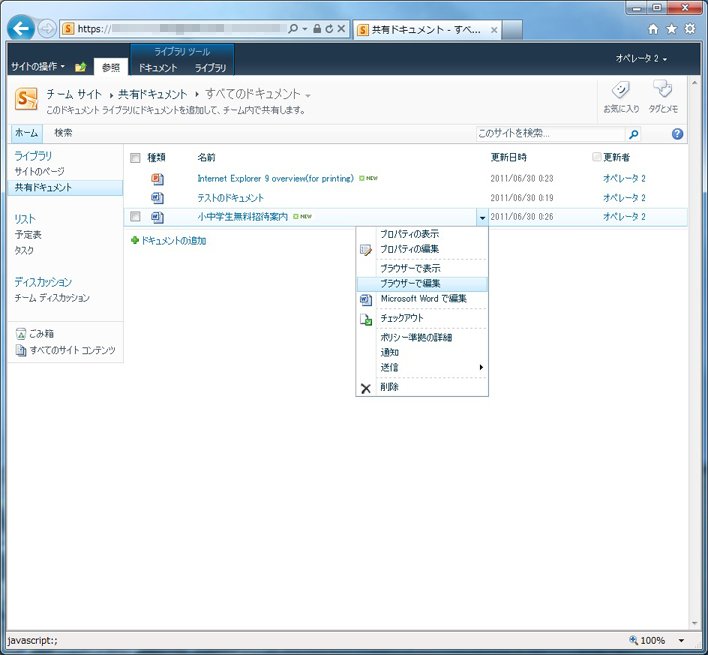The width and height of the screenshot is (708, 655).
Task: Click the green plus ドキュメントの追加 icon
Action: click(x=134, y=240)
